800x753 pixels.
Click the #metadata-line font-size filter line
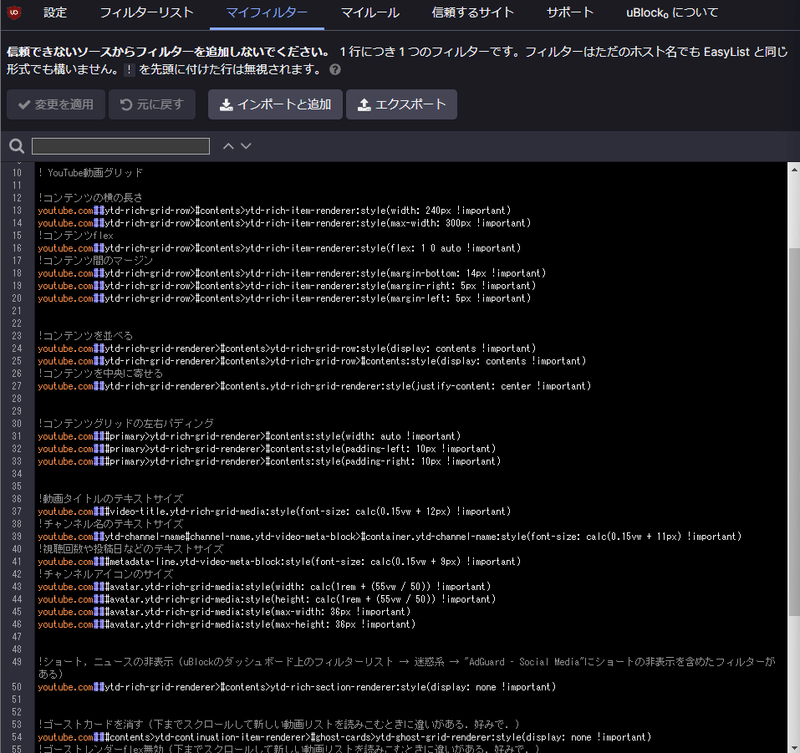(279, 562)
